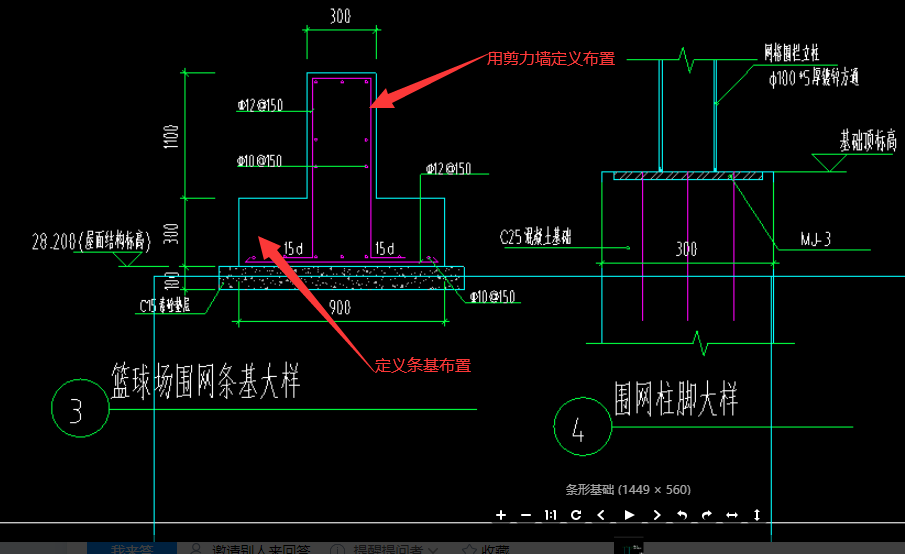Click the left 15d anchorage label

click(x=293, y=249)
